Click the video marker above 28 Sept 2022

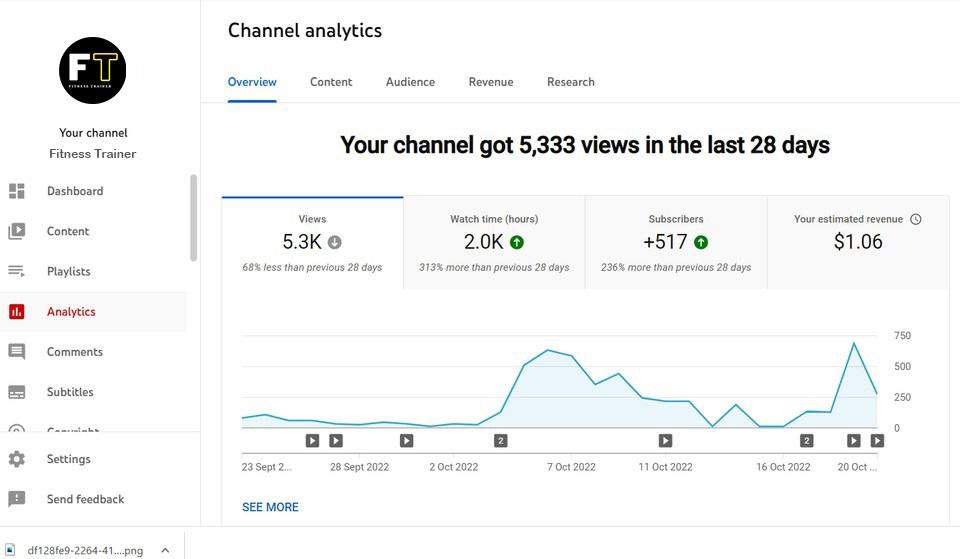tap(336, 440)
